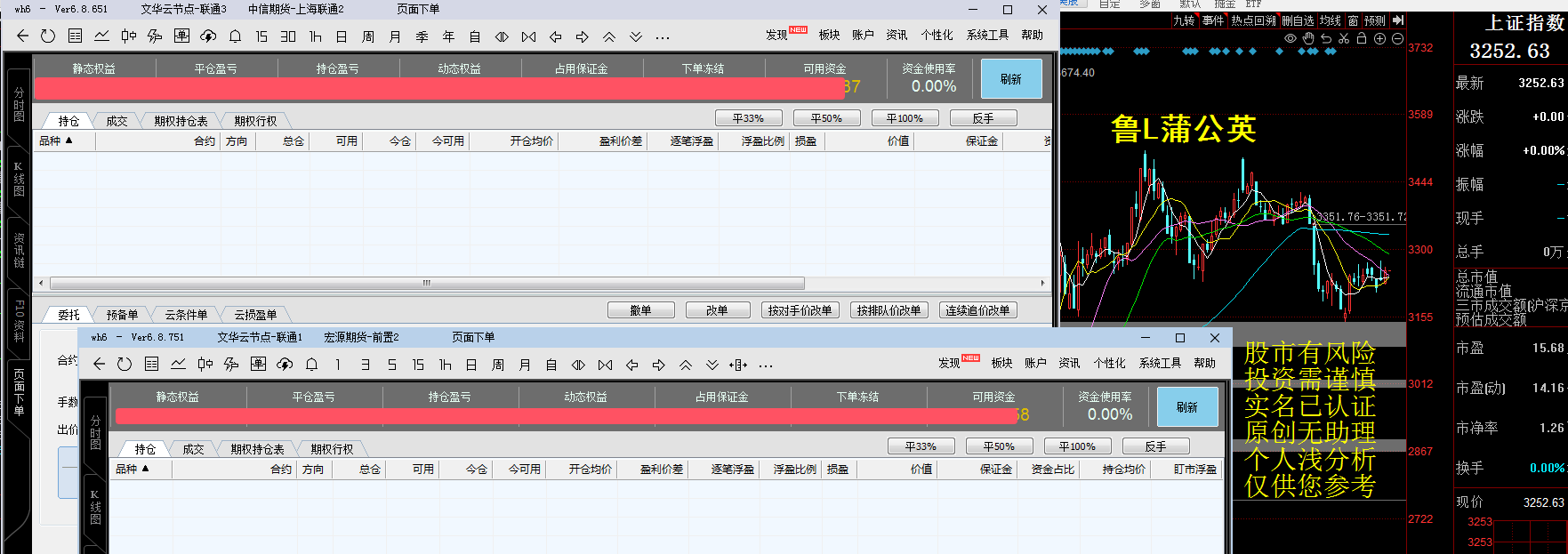Open K线图 side tab in Ver6.8.651 window
This screenshot has width=1568, height=554.
[x=19, y=179]
